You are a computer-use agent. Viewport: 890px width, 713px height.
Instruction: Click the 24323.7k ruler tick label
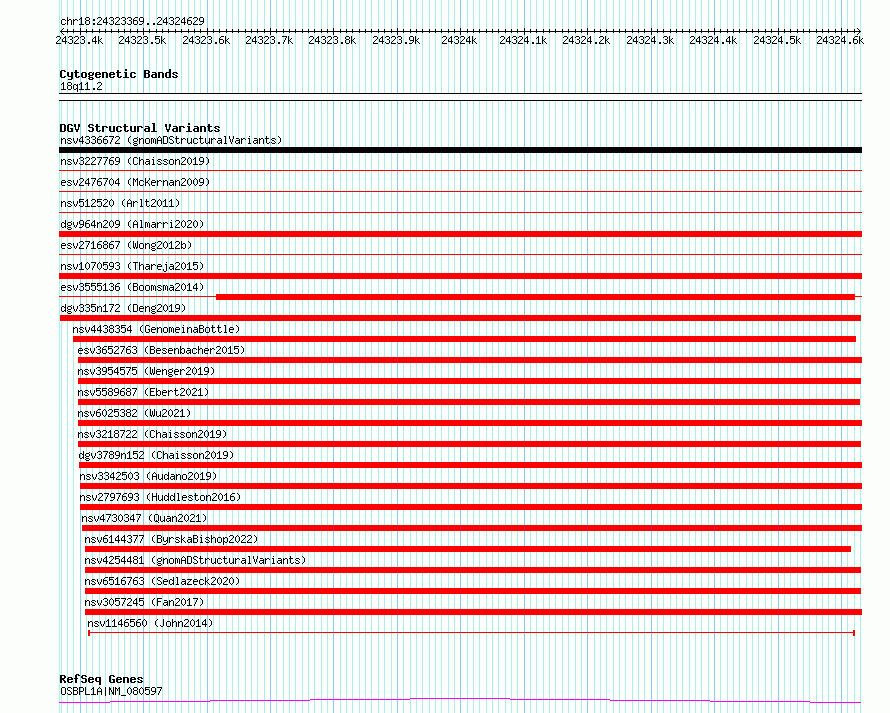[269, 40]
